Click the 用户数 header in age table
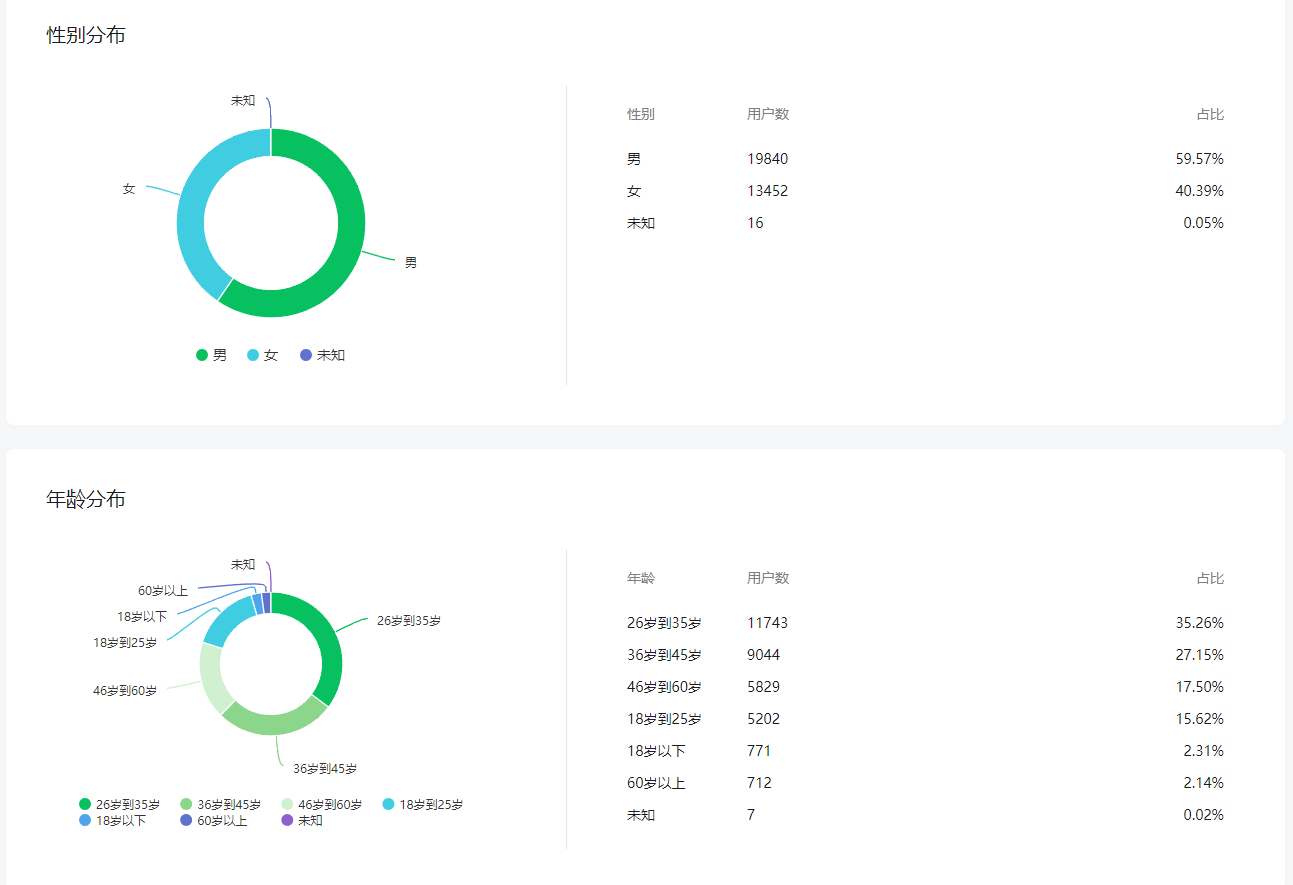Viewport: 1293px width, 885px height. coord(768,578)
